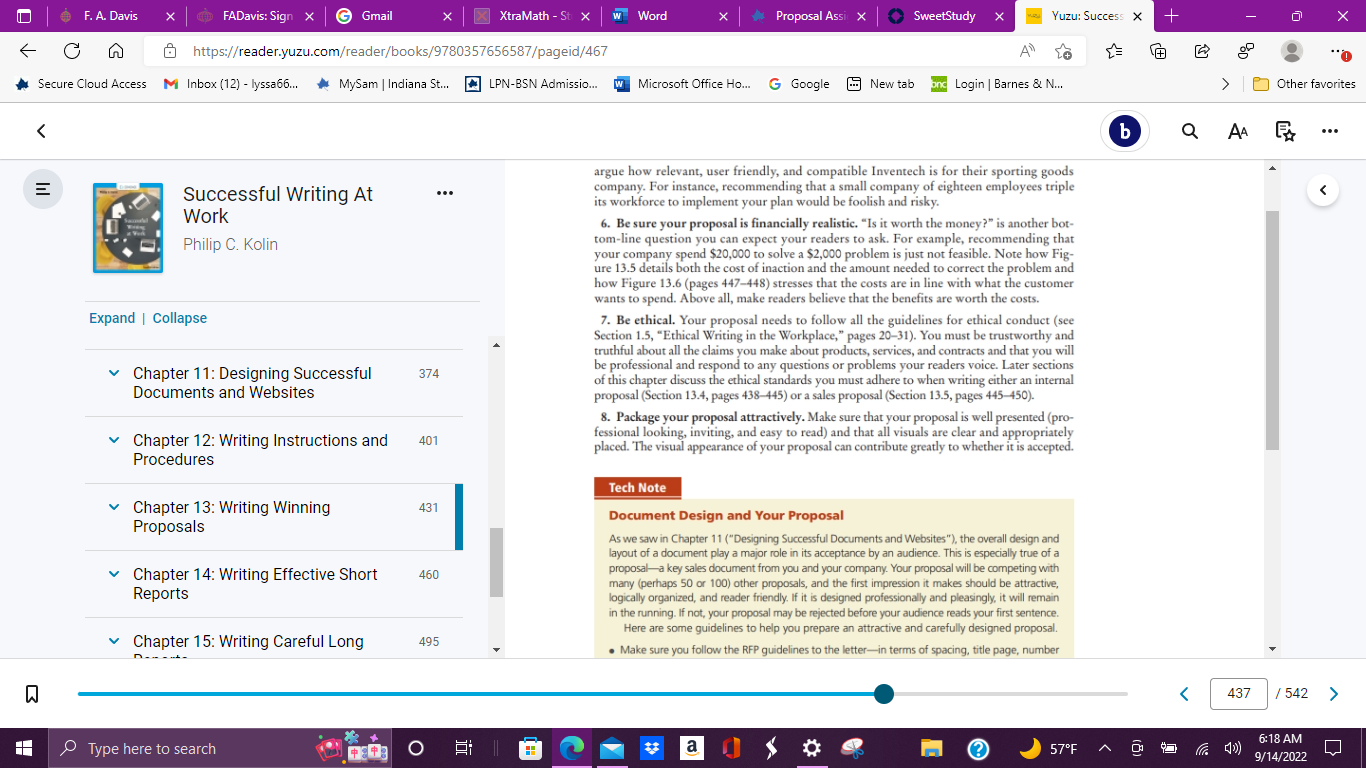Screen dimensions: 1366x768
Task: Switch to FADavis: Sign browser tab
Action: [254, 16]
